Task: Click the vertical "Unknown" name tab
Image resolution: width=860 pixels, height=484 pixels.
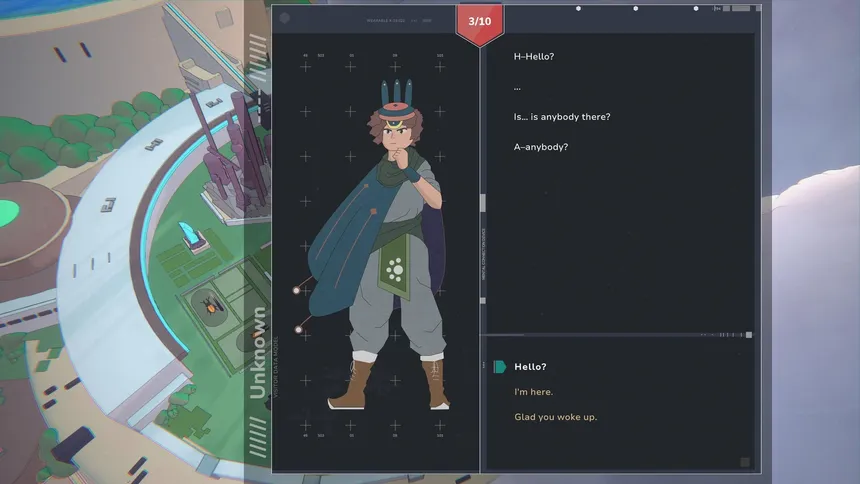Action: (x=258, y=352)
